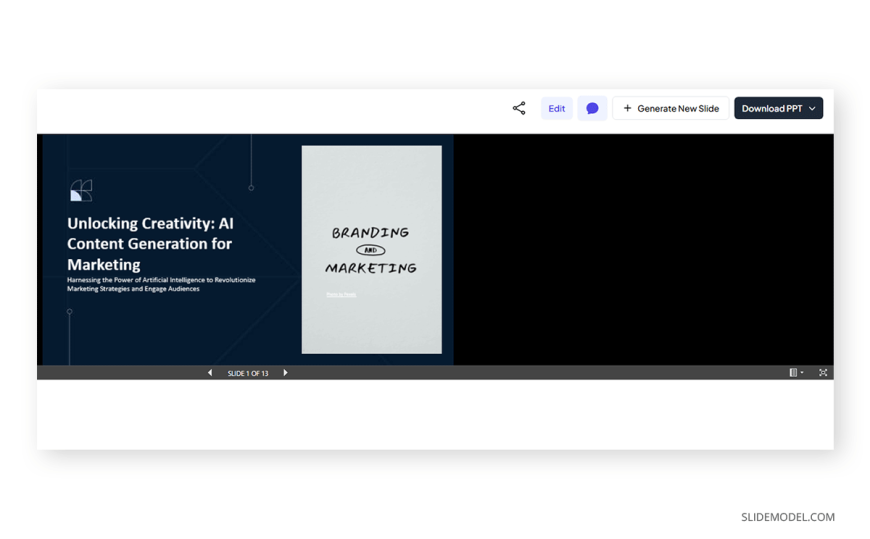
Task: Open the slide view options menu icon
Action: click(796, 372)
